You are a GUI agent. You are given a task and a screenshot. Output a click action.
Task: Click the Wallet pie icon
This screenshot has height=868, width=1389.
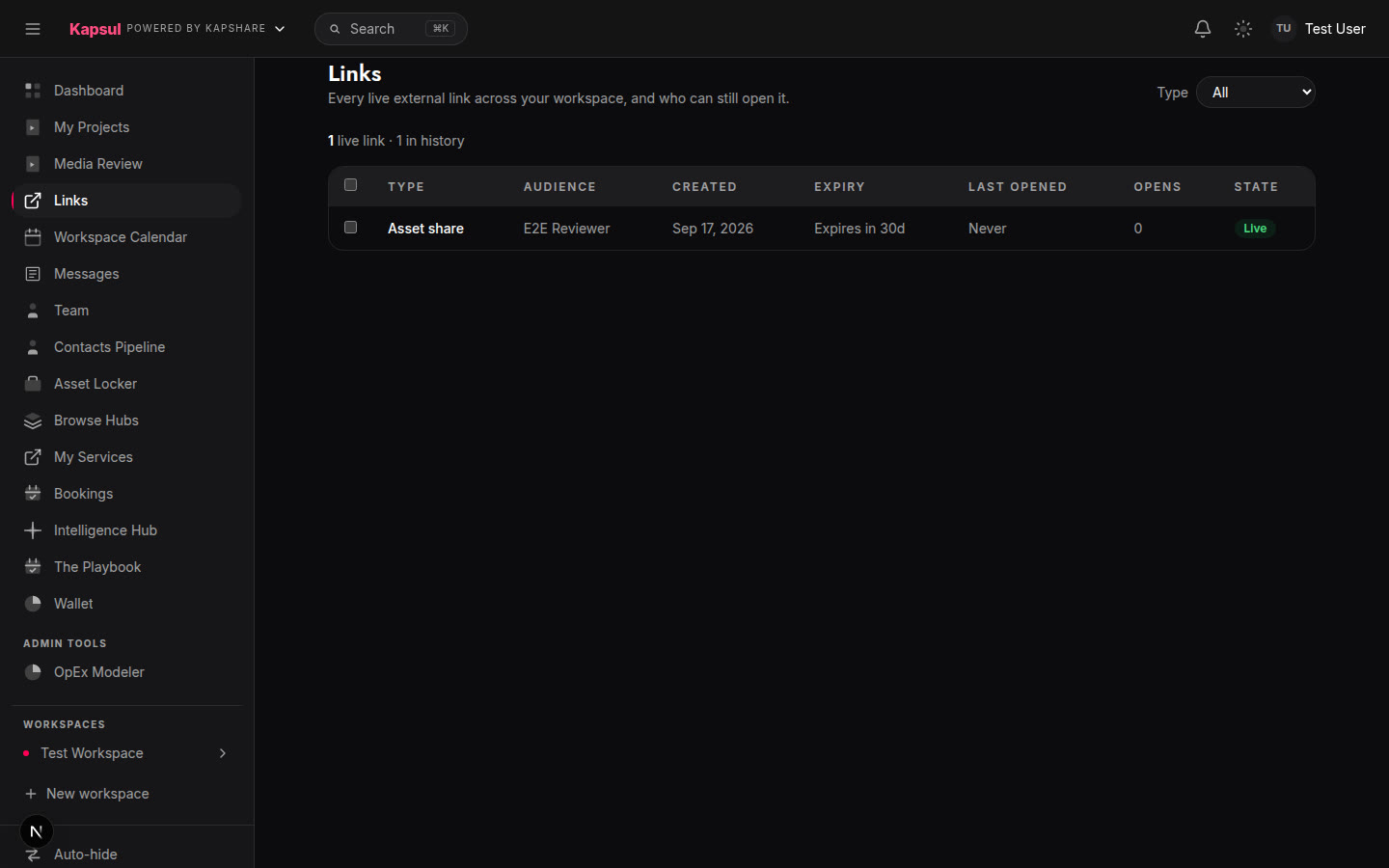point(33,604)
